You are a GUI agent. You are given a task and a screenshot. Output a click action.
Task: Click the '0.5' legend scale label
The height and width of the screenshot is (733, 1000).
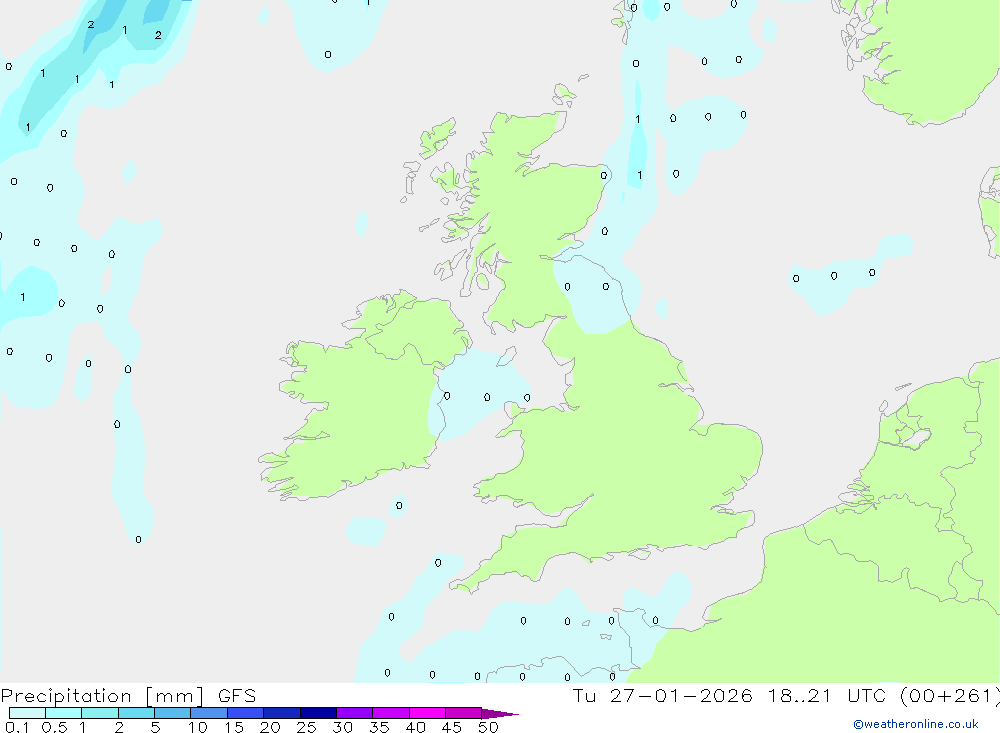[54, 727]
